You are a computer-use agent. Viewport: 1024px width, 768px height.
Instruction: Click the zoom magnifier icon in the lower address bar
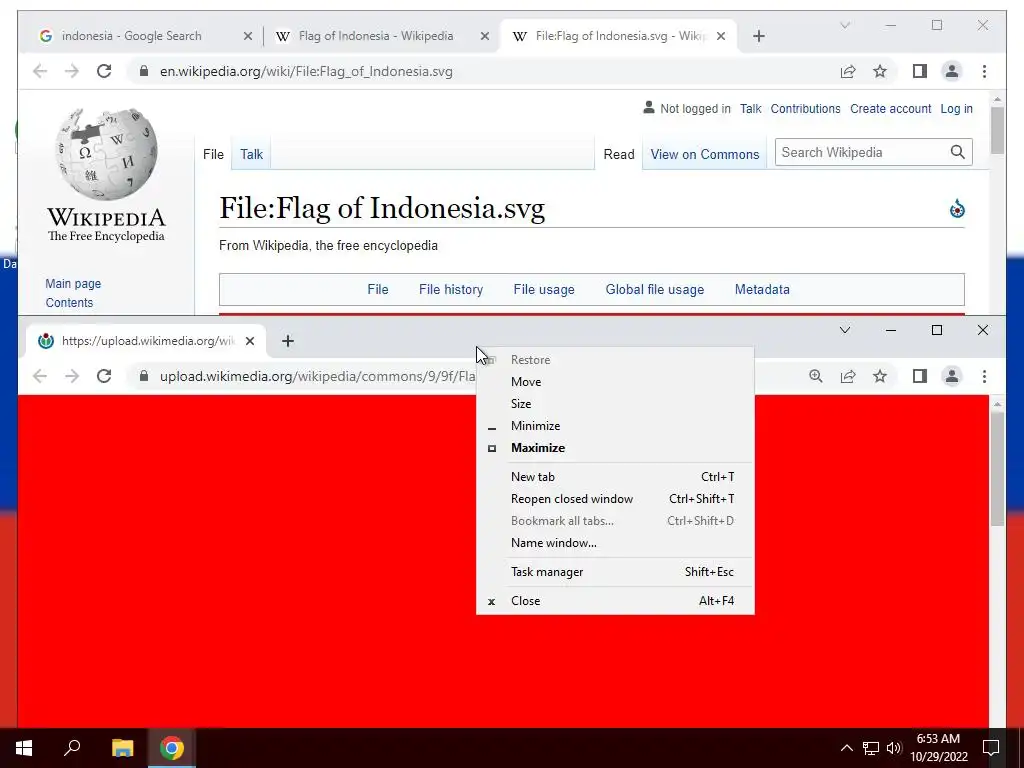(x=816, y=376)
